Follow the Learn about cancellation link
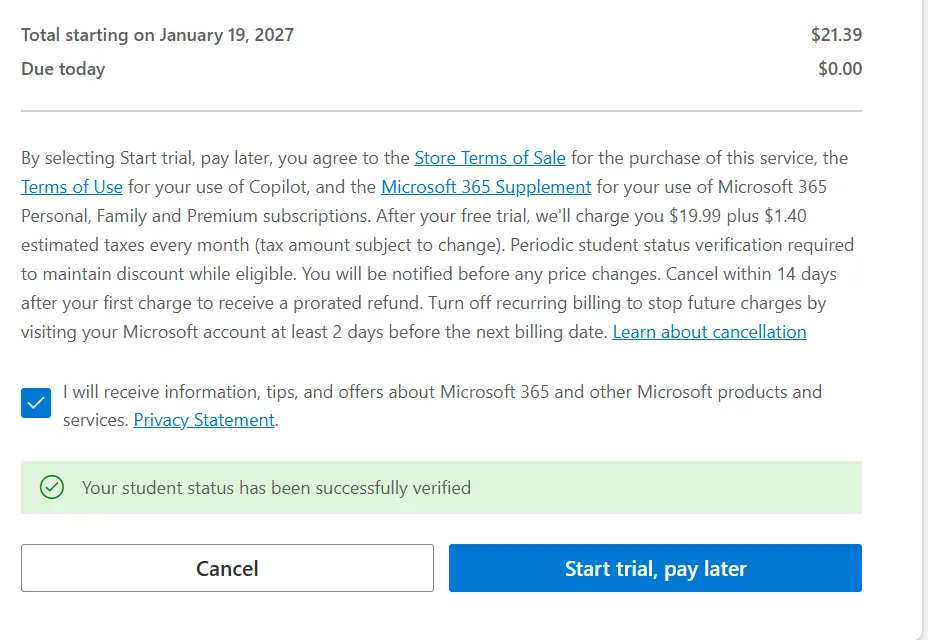928x640 pixels. tap(710, 332)
